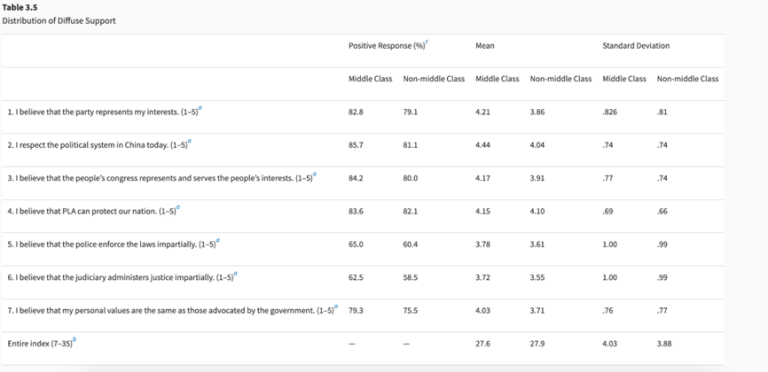Click Middle Class subheader under Positive Response
Viewport: 768px width, 372px height.
coord(370,79)
